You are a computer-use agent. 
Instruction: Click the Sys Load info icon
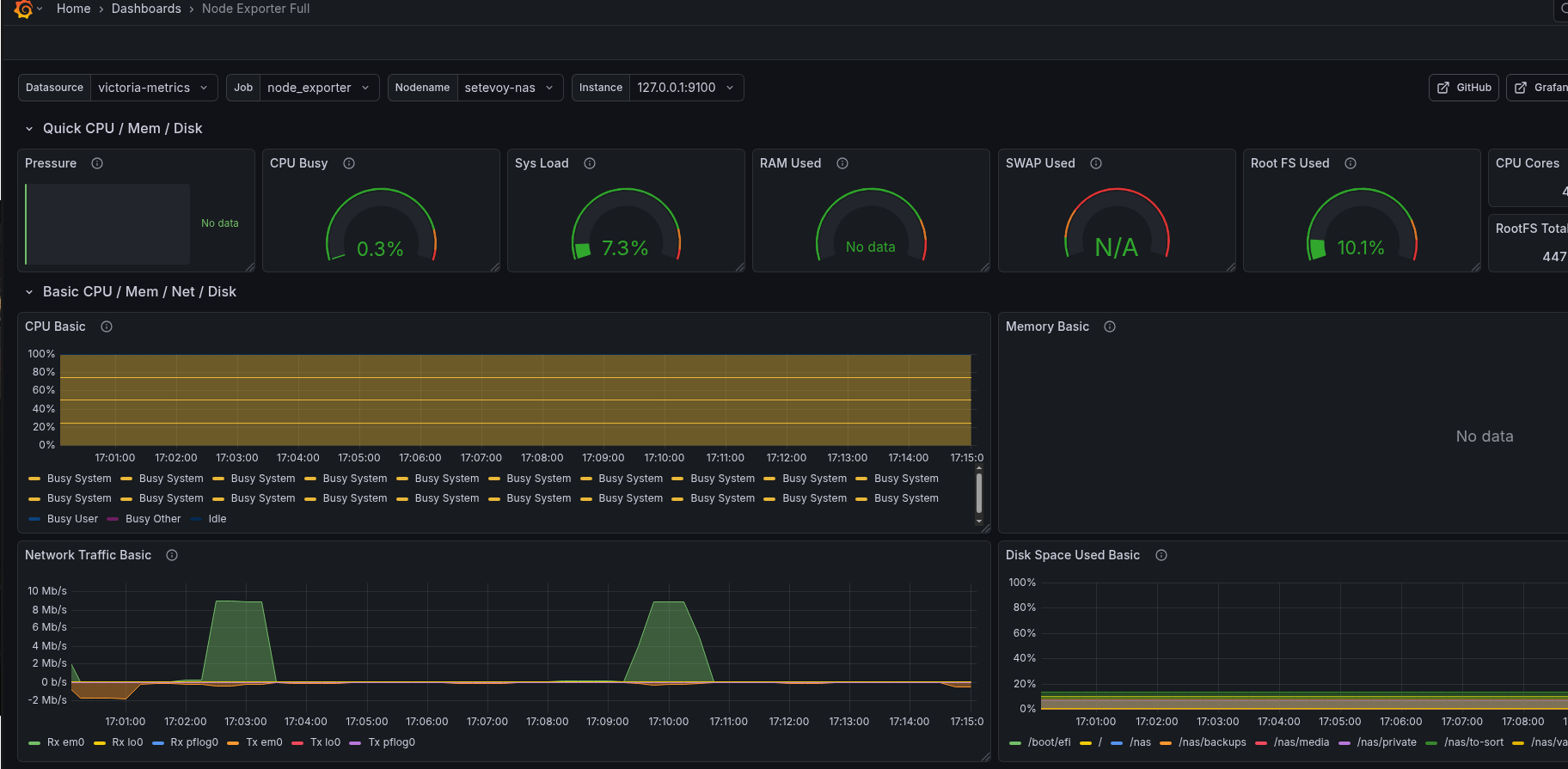tap(590, 163)
